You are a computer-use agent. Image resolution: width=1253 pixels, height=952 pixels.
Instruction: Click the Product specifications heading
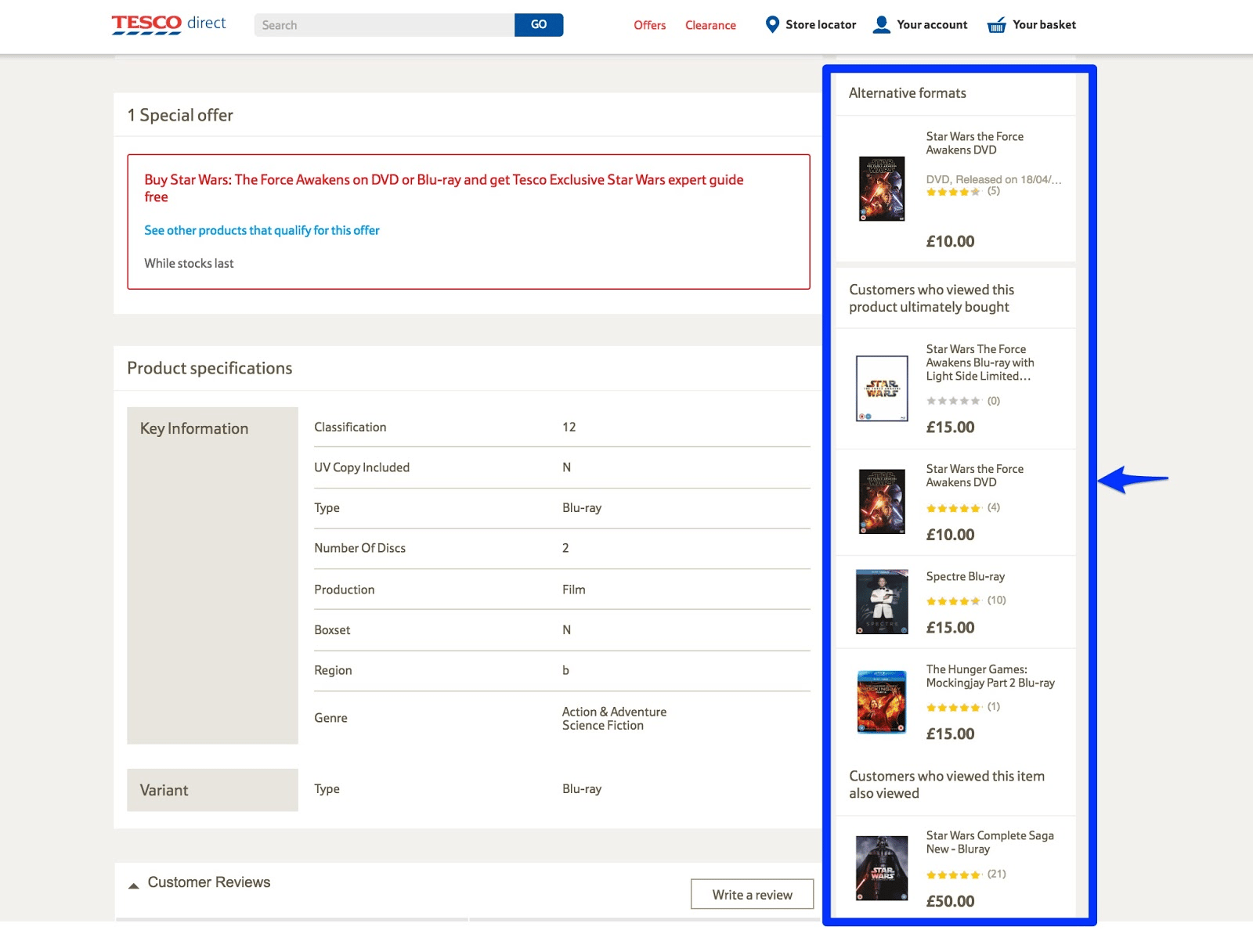click(210, 368)
